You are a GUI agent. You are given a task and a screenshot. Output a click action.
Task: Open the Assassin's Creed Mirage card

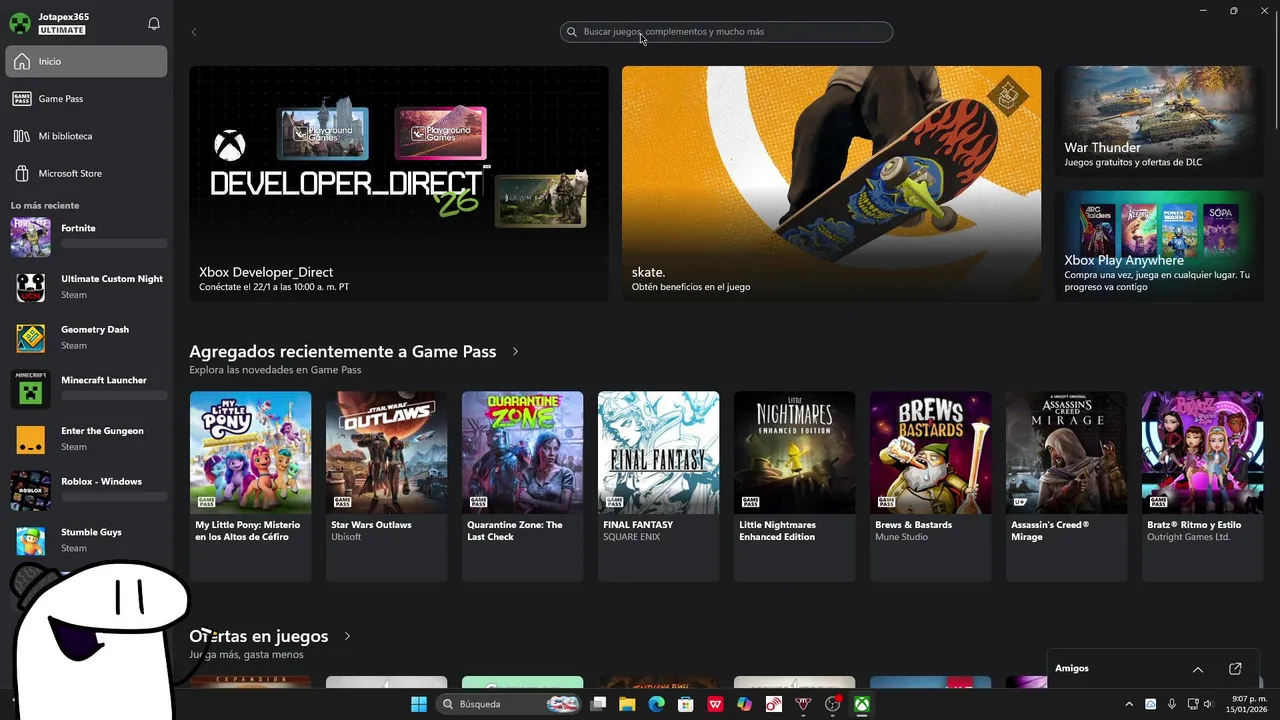coord(1066,486)
